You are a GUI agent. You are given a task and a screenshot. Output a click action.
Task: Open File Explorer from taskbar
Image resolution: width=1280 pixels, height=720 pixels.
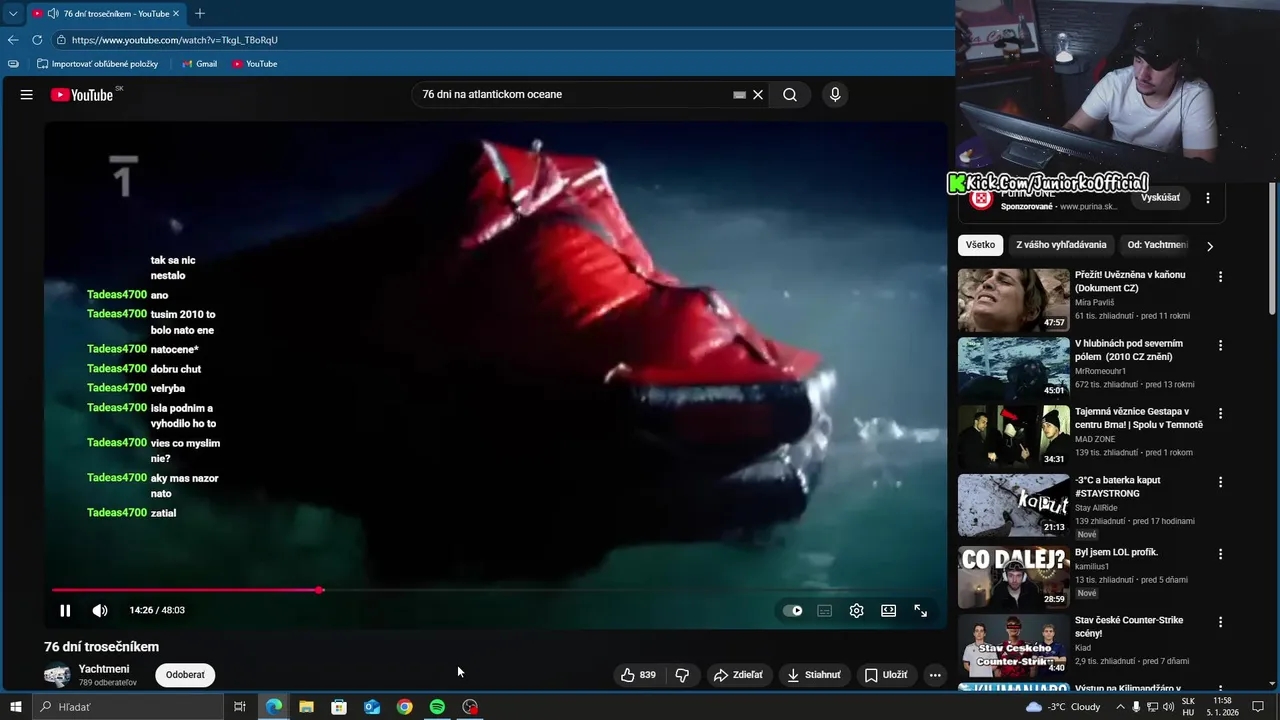(x=306, y=707)
